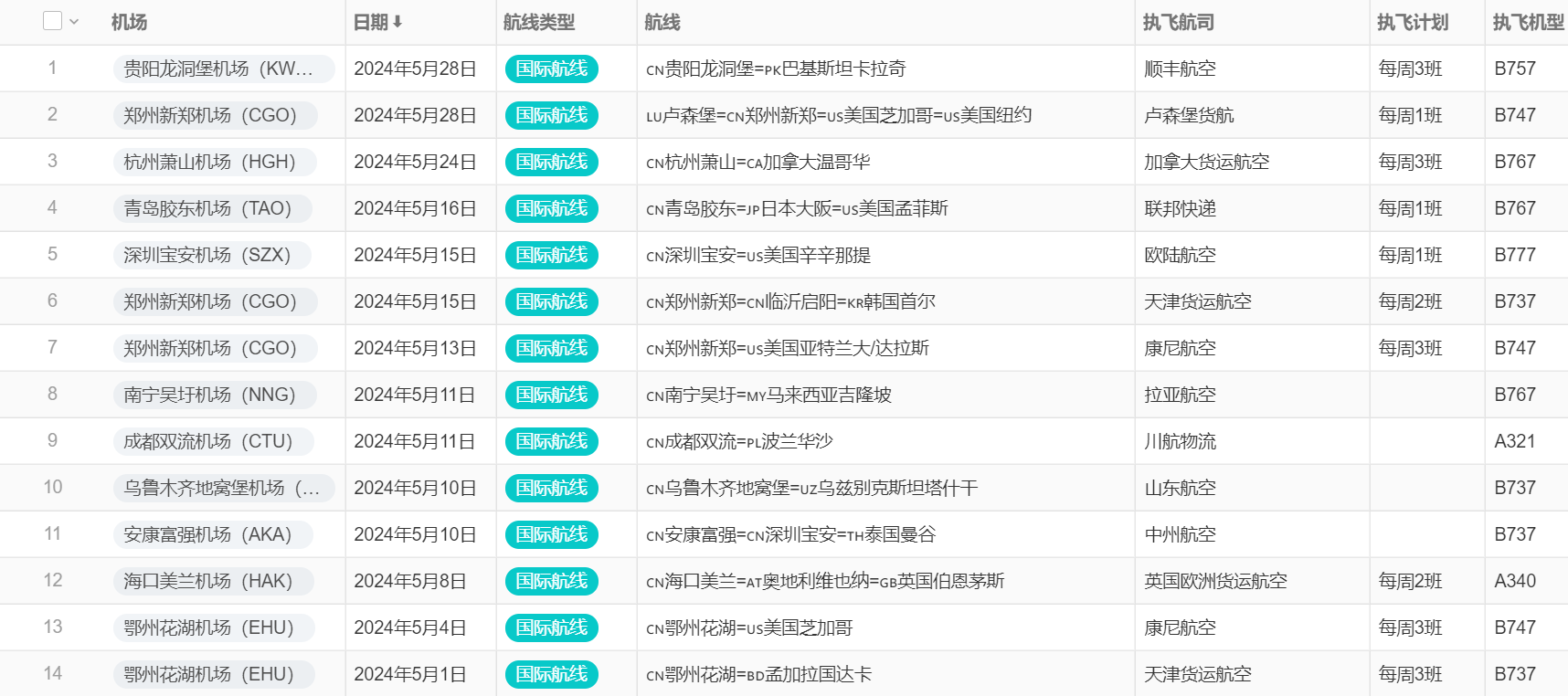Click the 航线 column header
Screen dimensions: 1568x696
pos(662,22)
